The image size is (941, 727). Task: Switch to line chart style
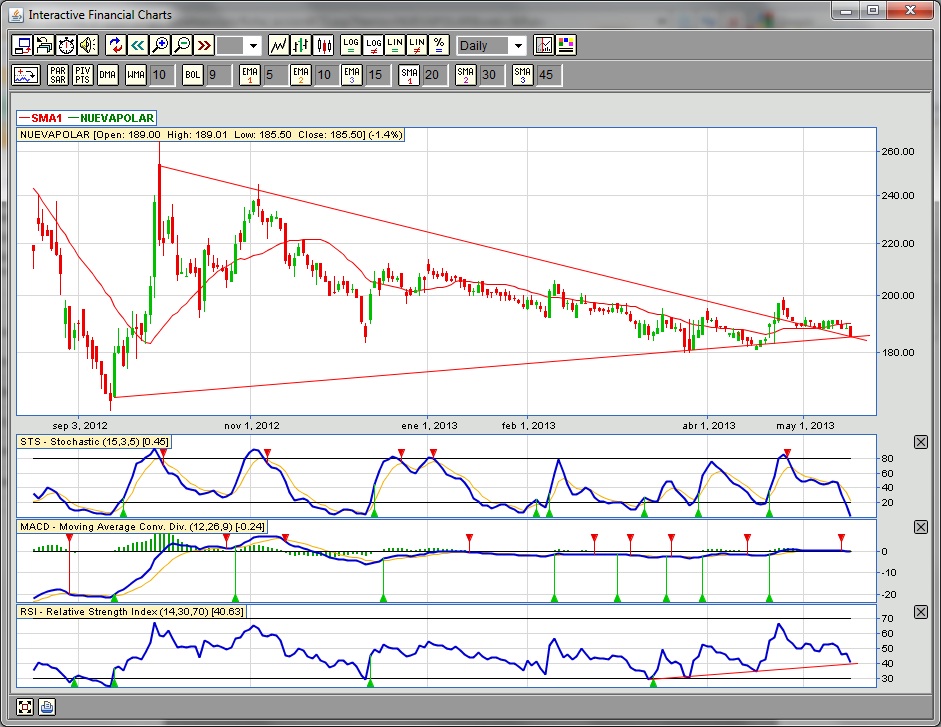[x=278, y=45]
